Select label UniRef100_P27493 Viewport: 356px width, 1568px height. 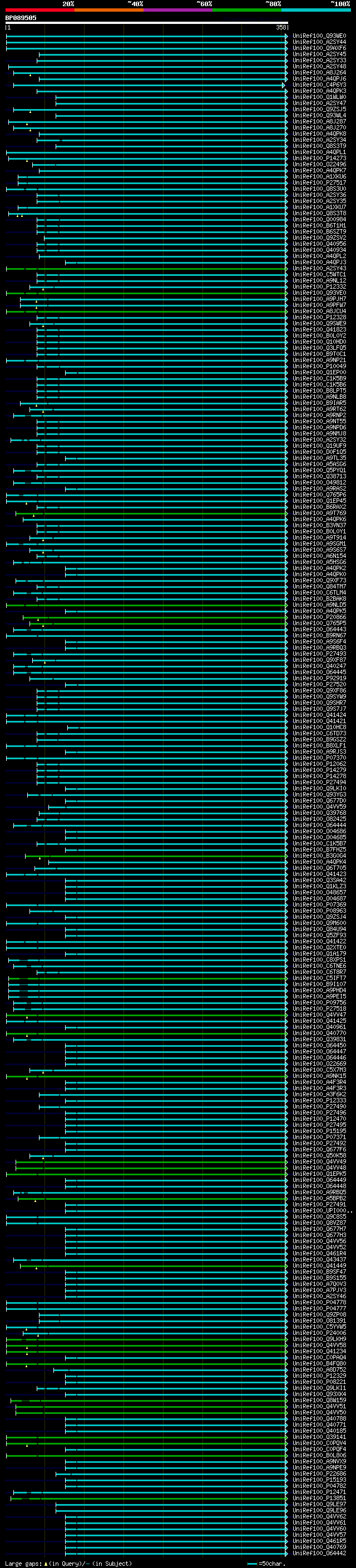(319, 654)
